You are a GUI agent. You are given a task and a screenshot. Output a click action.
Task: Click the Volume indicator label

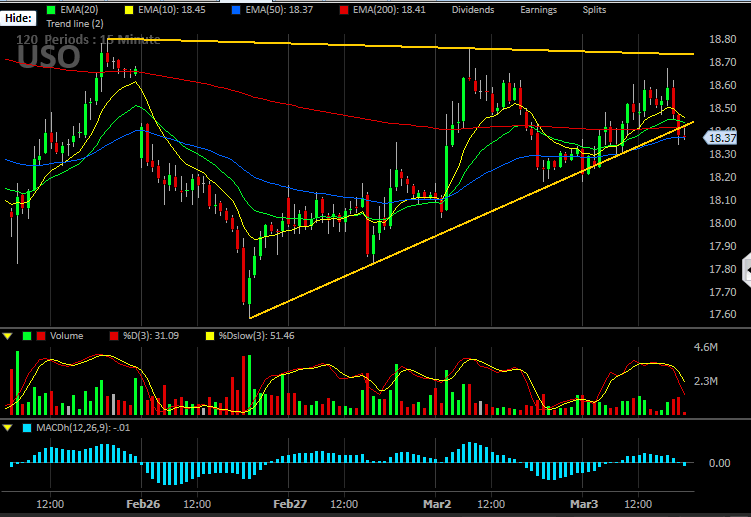pyautogui.click(x=67, y=336)
